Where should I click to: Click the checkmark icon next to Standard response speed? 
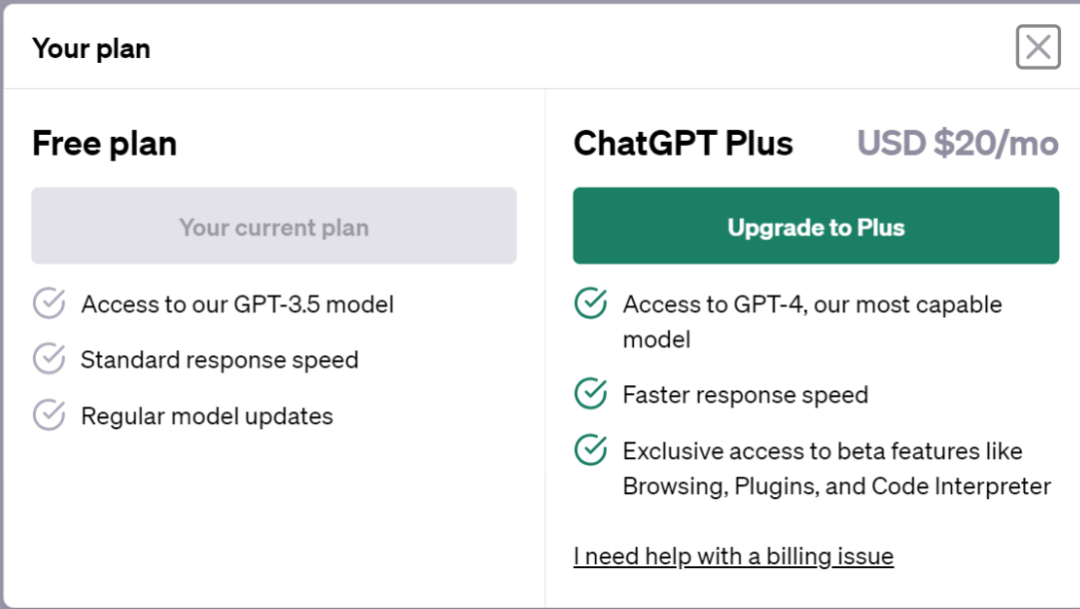[x=49, y=359]
